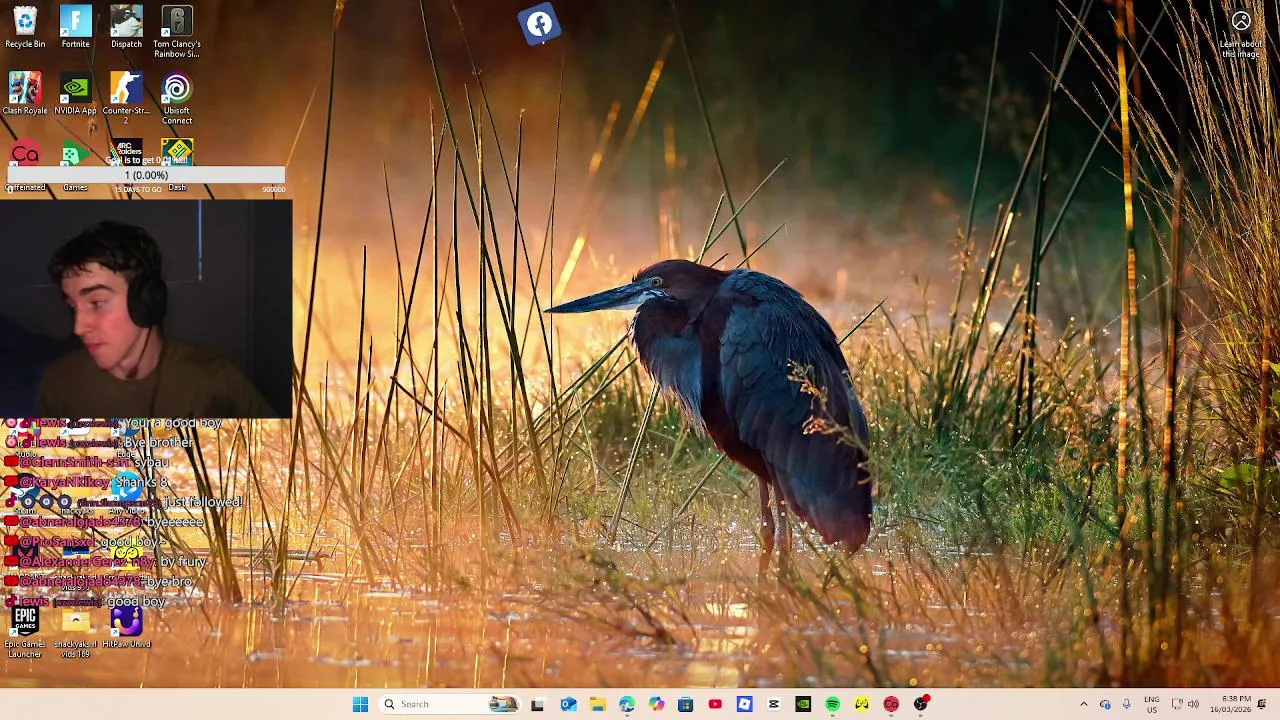Image resolution: width=1280 pixels, height=720 pixels.
Task: Click the taskbar Search box
Action: (x=450, y=704)
